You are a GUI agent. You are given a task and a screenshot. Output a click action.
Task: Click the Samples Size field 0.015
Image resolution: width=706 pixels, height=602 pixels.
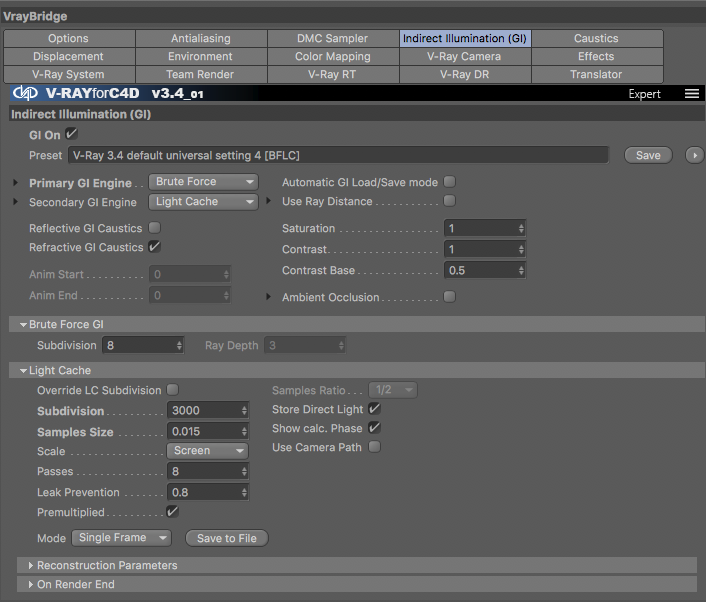[x=208, y=431]
